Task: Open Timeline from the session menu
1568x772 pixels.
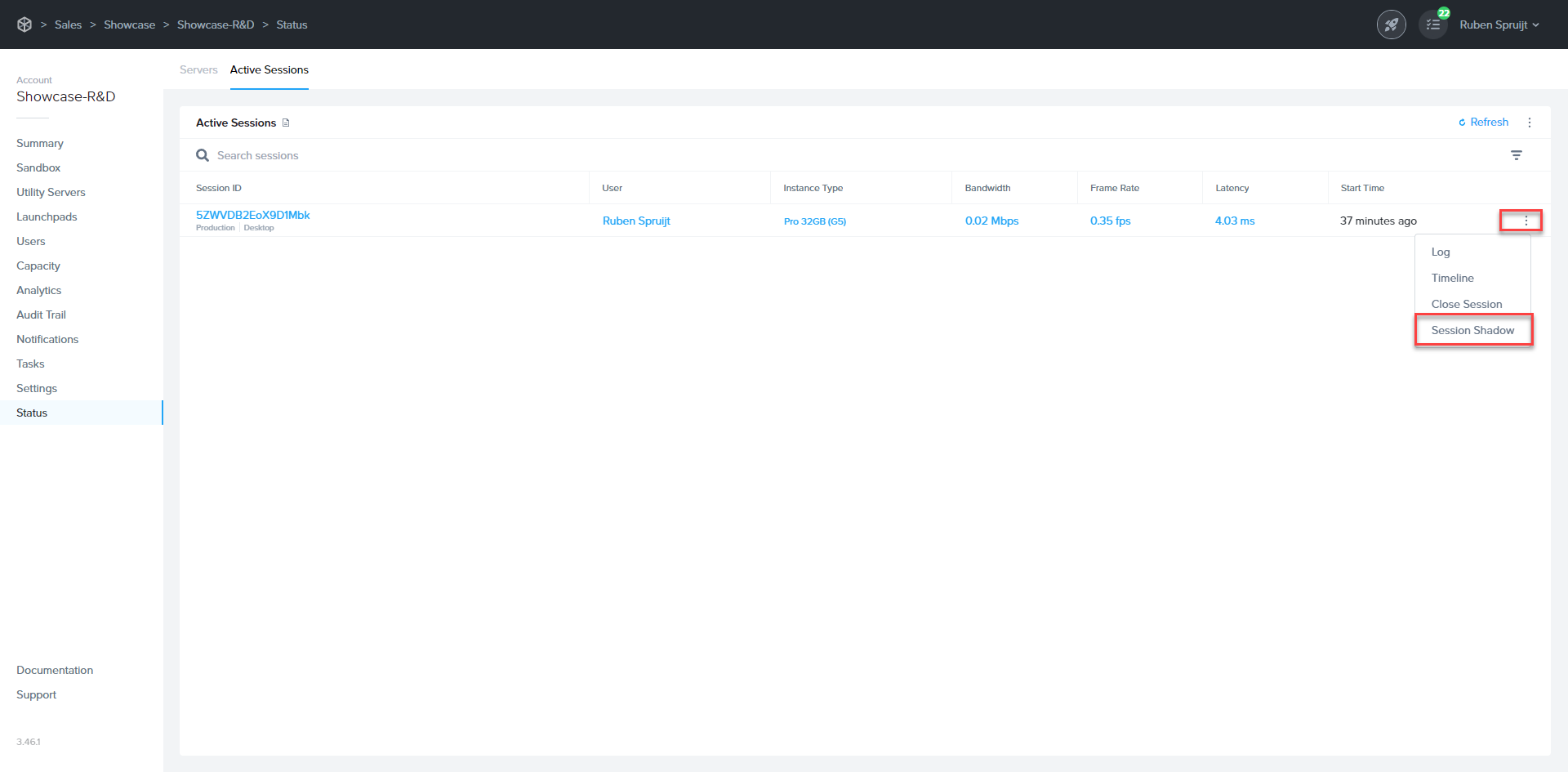Action: click(x=1452, y=278)
